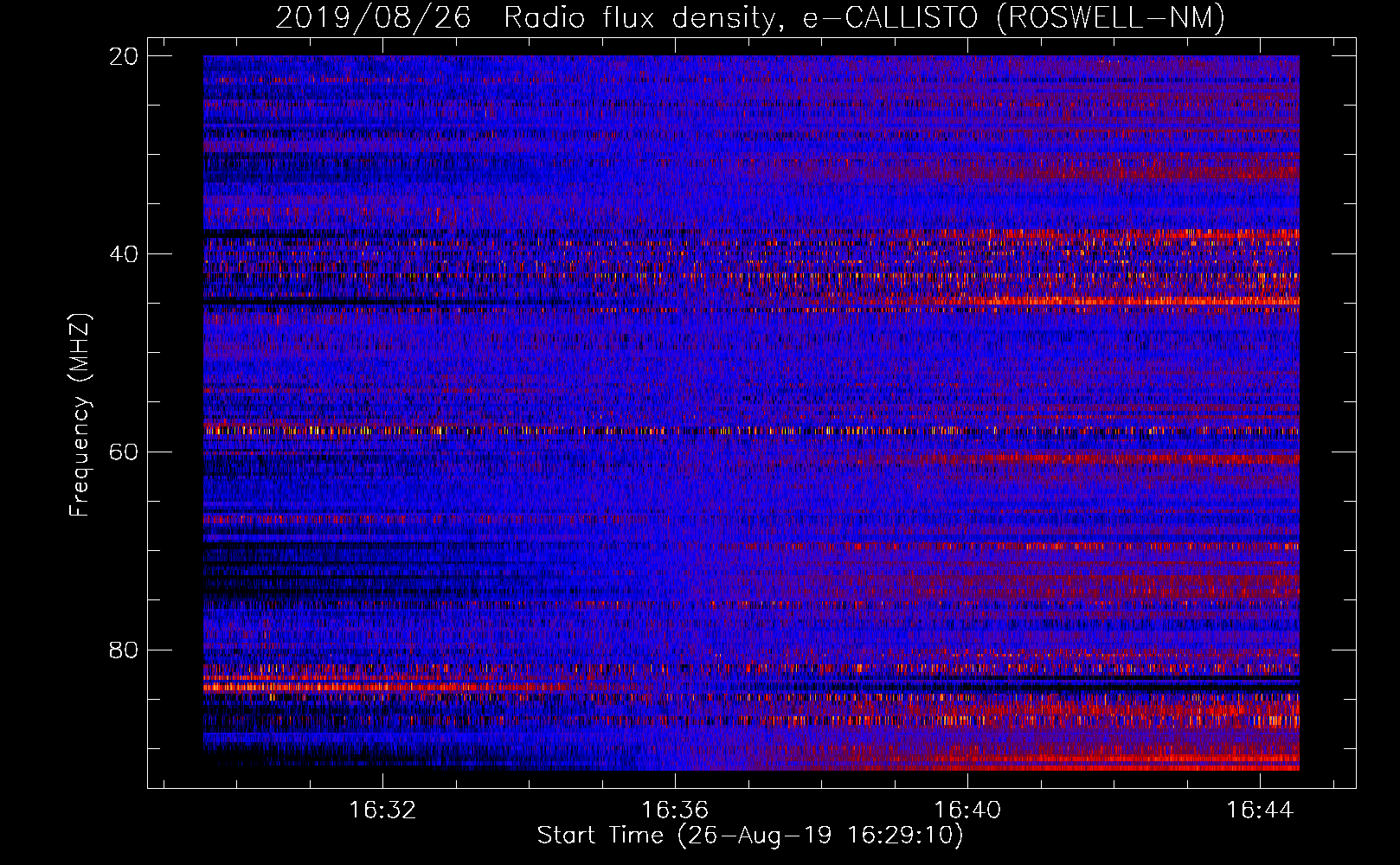This screenshot has height=865, width=1400.
Task: Click the plot title text 'Radio flux density, e-CALLISTO'
Action: click(741, 18)
